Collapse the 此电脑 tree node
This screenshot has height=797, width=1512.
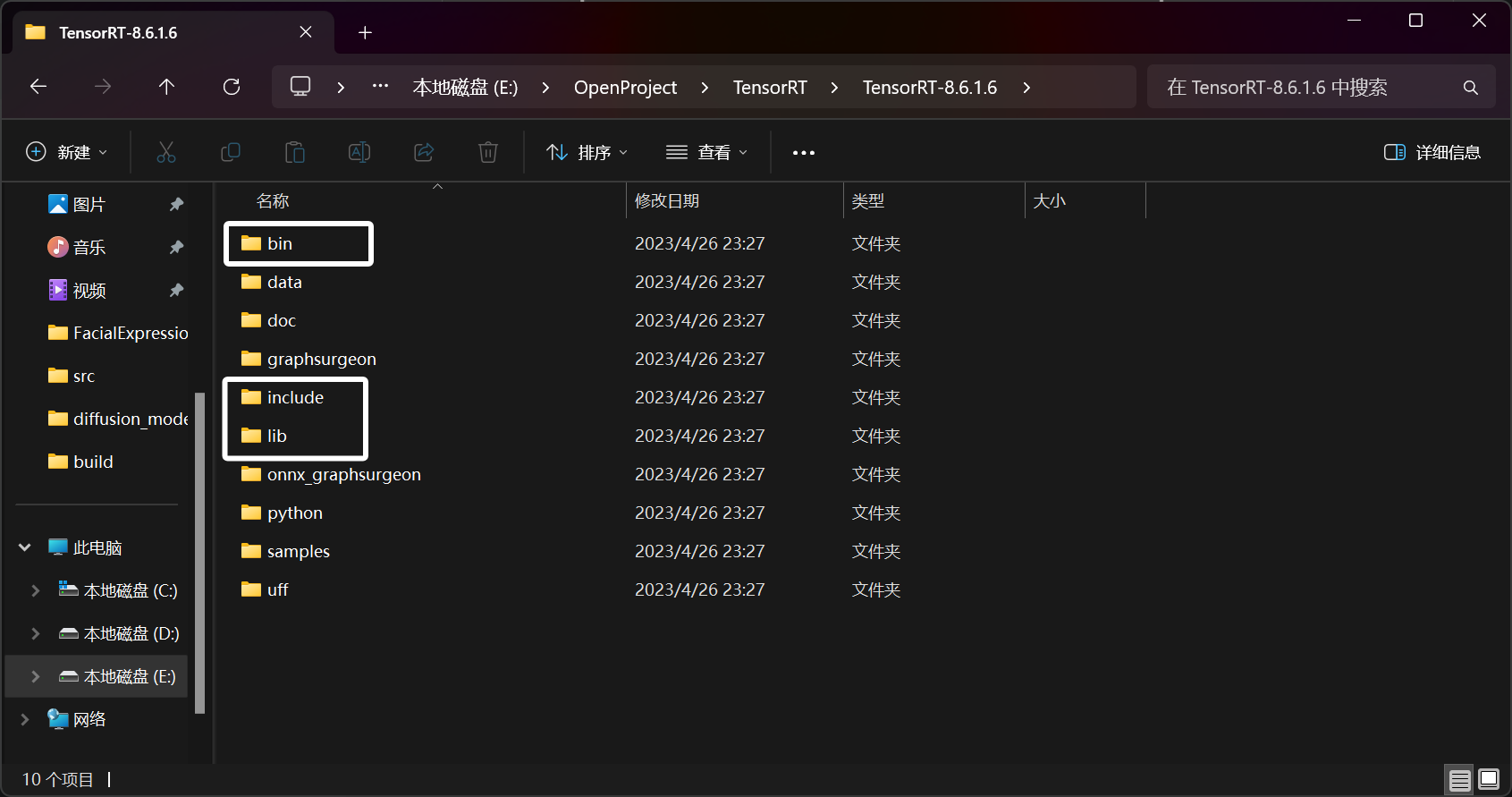point(25,547)
